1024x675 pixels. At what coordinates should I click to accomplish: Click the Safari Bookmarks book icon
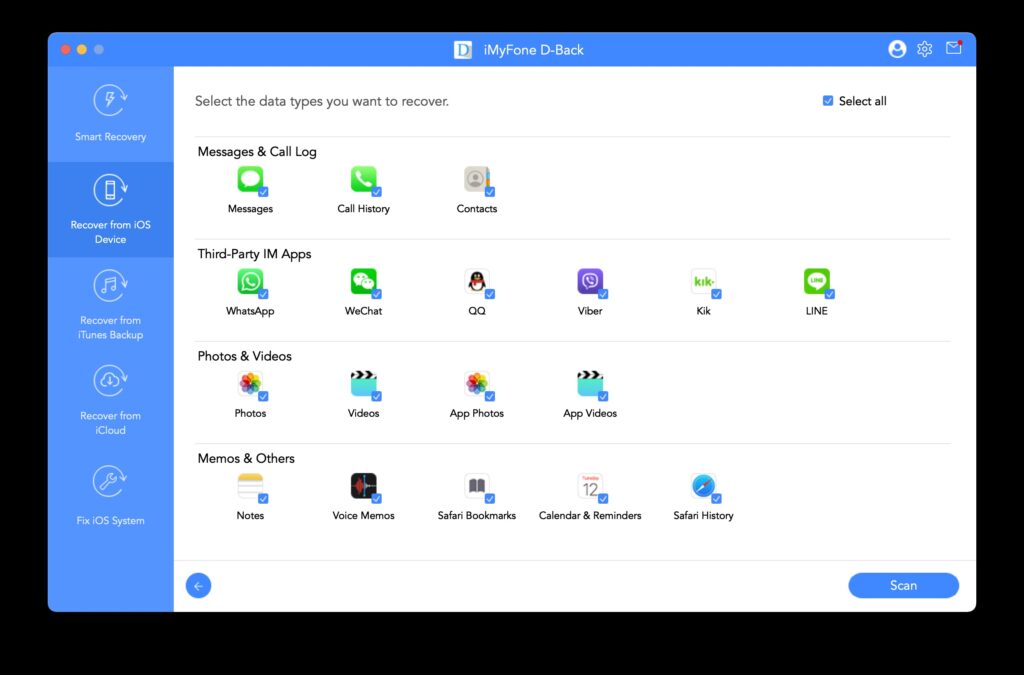pyautogui.click(x=477, y=486)
